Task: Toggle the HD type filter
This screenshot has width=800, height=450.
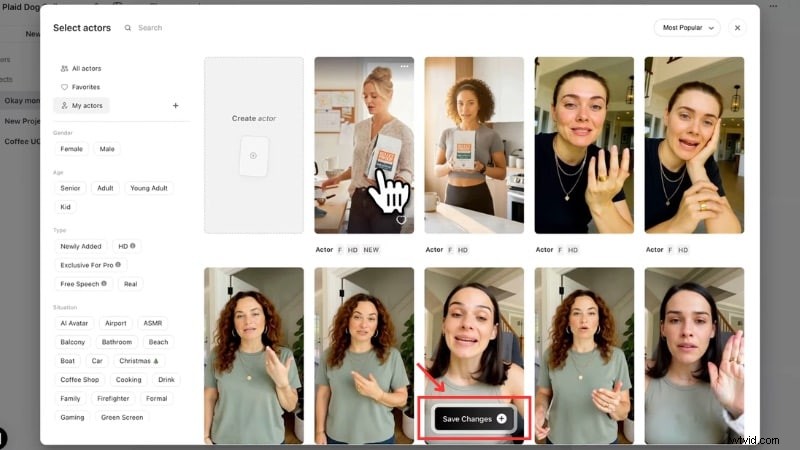Action: click(127, 246)
